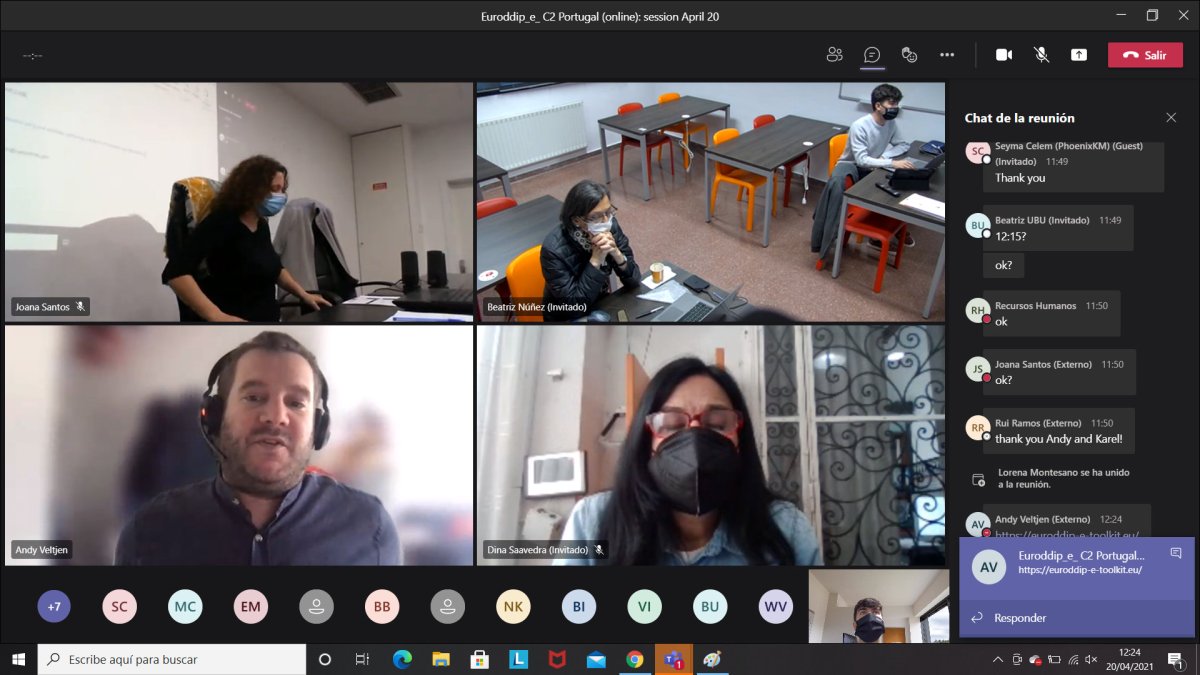Open Google Chrome from the taskbar
This screenshot has height=675, width=1200.
point(634,660)
